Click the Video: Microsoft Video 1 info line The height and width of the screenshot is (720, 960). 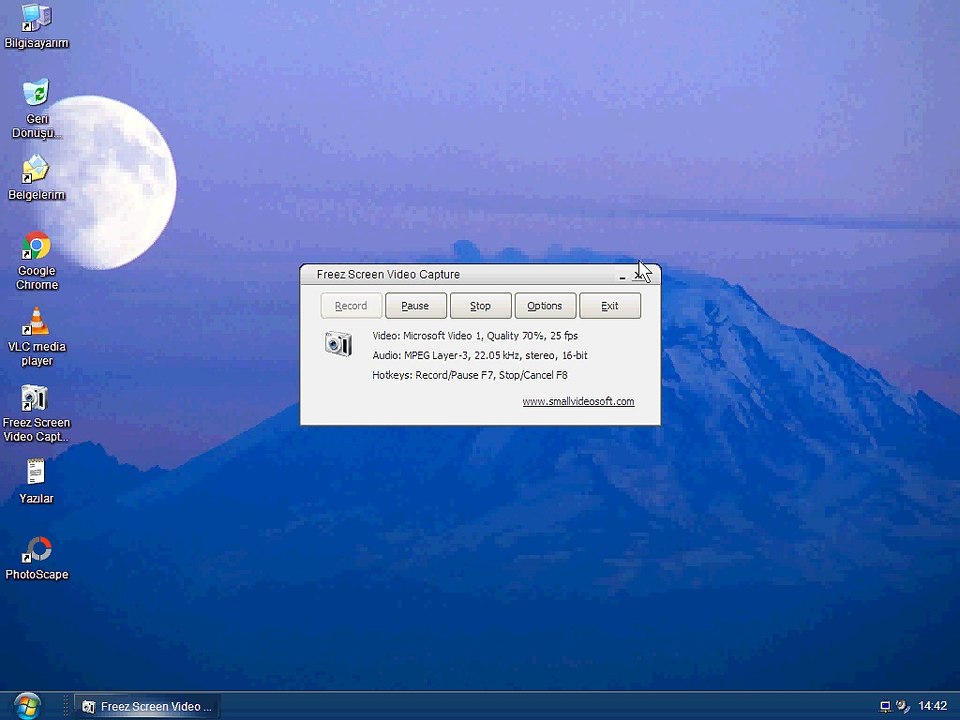pos(475,336)
